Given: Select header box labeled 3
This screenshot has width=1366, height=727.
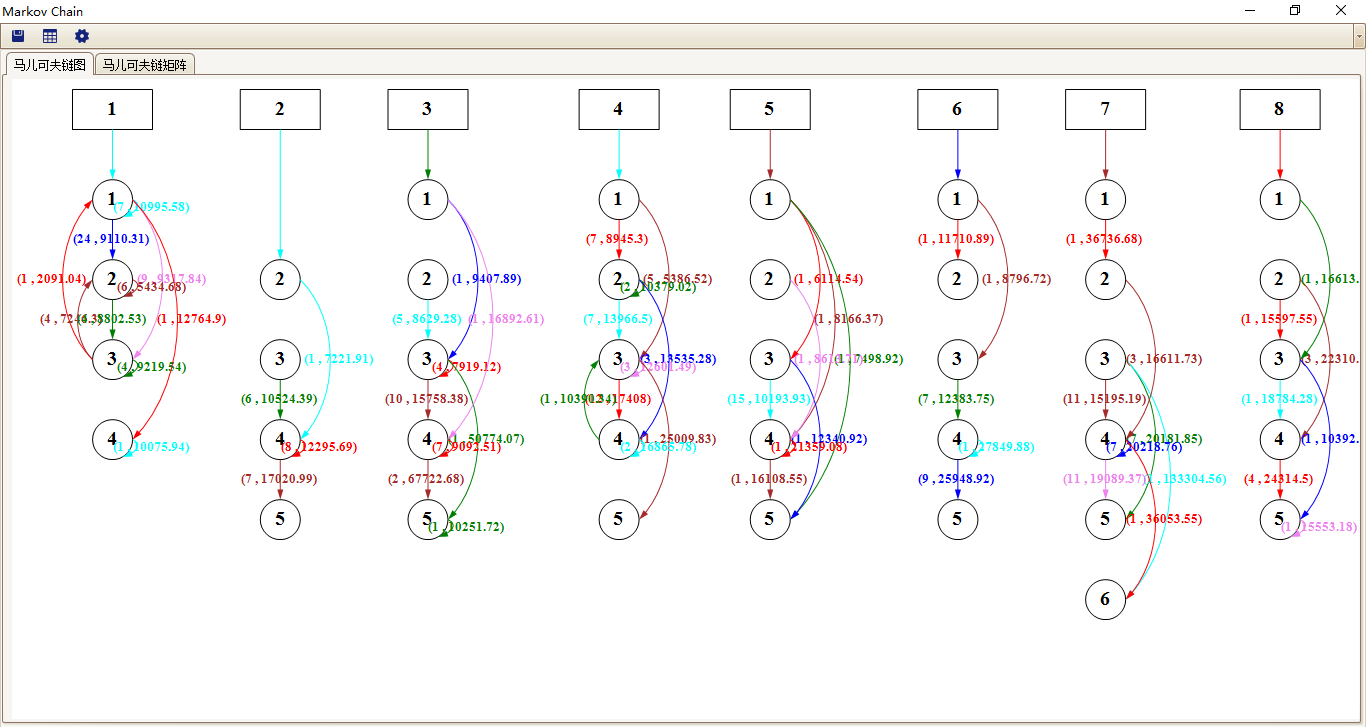Looking at the screenshot, I should pyautogui.click(x=428, y=109).
